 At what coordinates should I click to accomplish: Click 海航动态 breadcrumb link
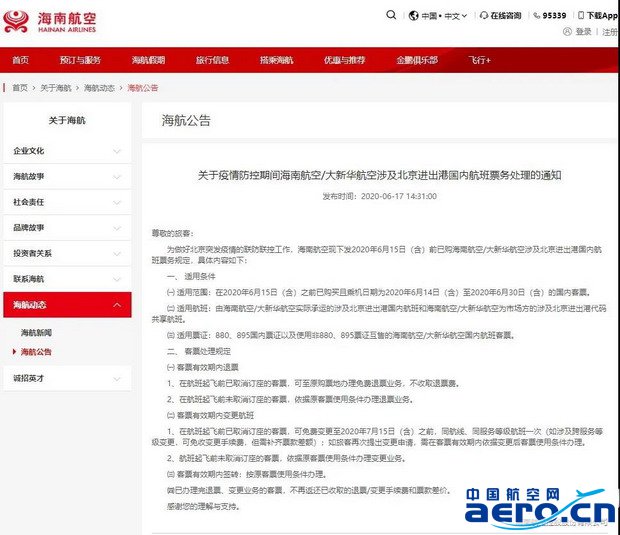(99, 88)
